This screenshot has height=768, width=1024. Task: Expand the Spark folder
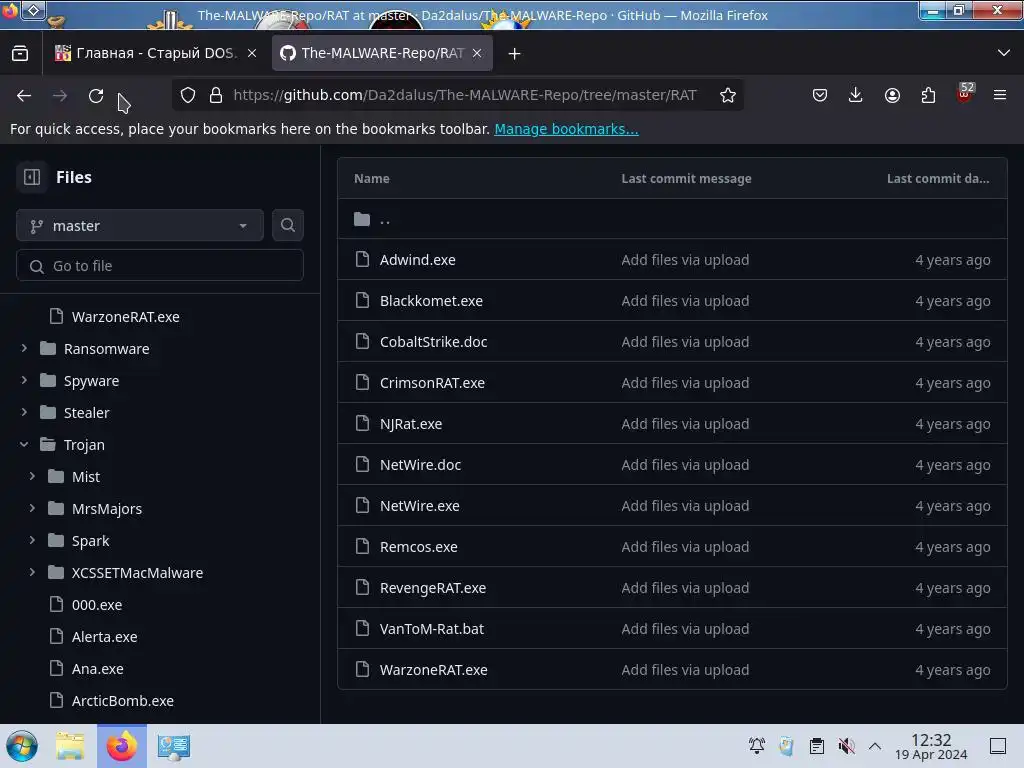tap(32, 540)
